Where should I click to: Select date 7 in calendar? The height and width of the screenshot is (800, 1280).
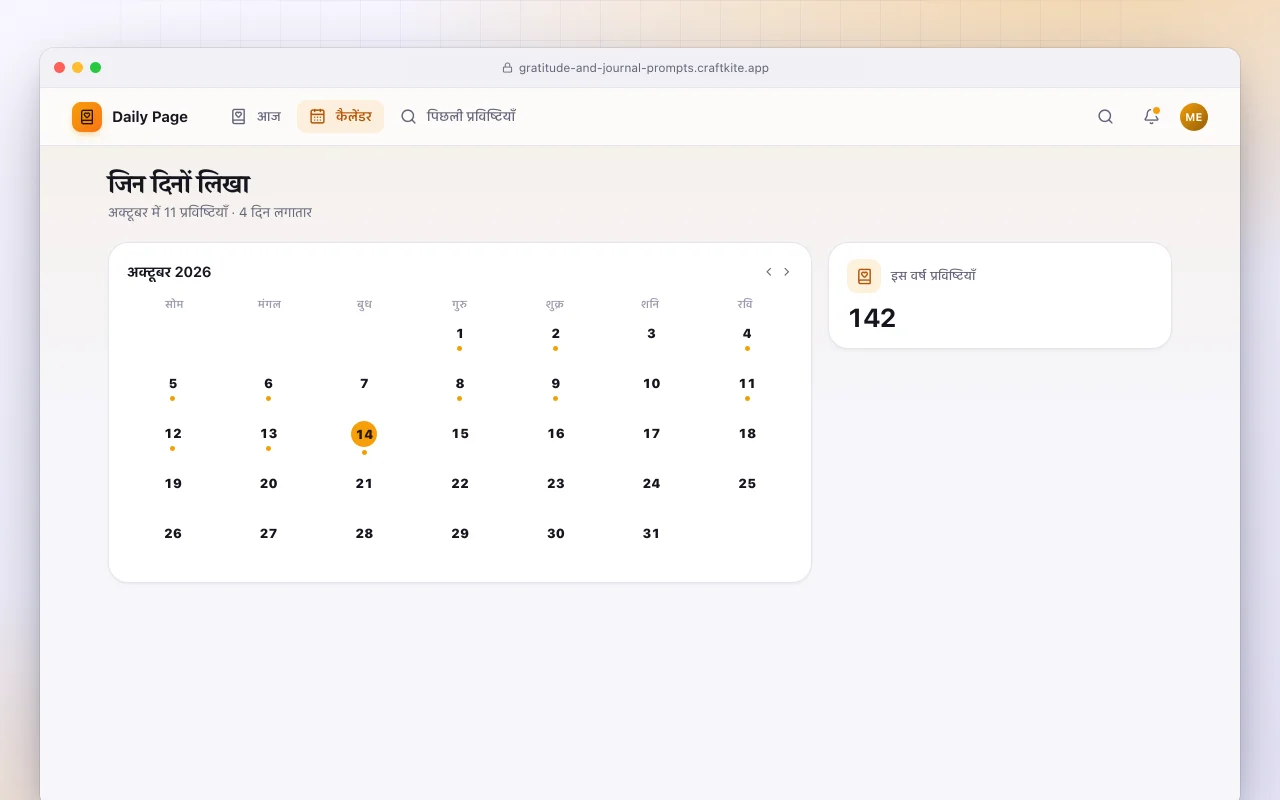click(364, 386)
